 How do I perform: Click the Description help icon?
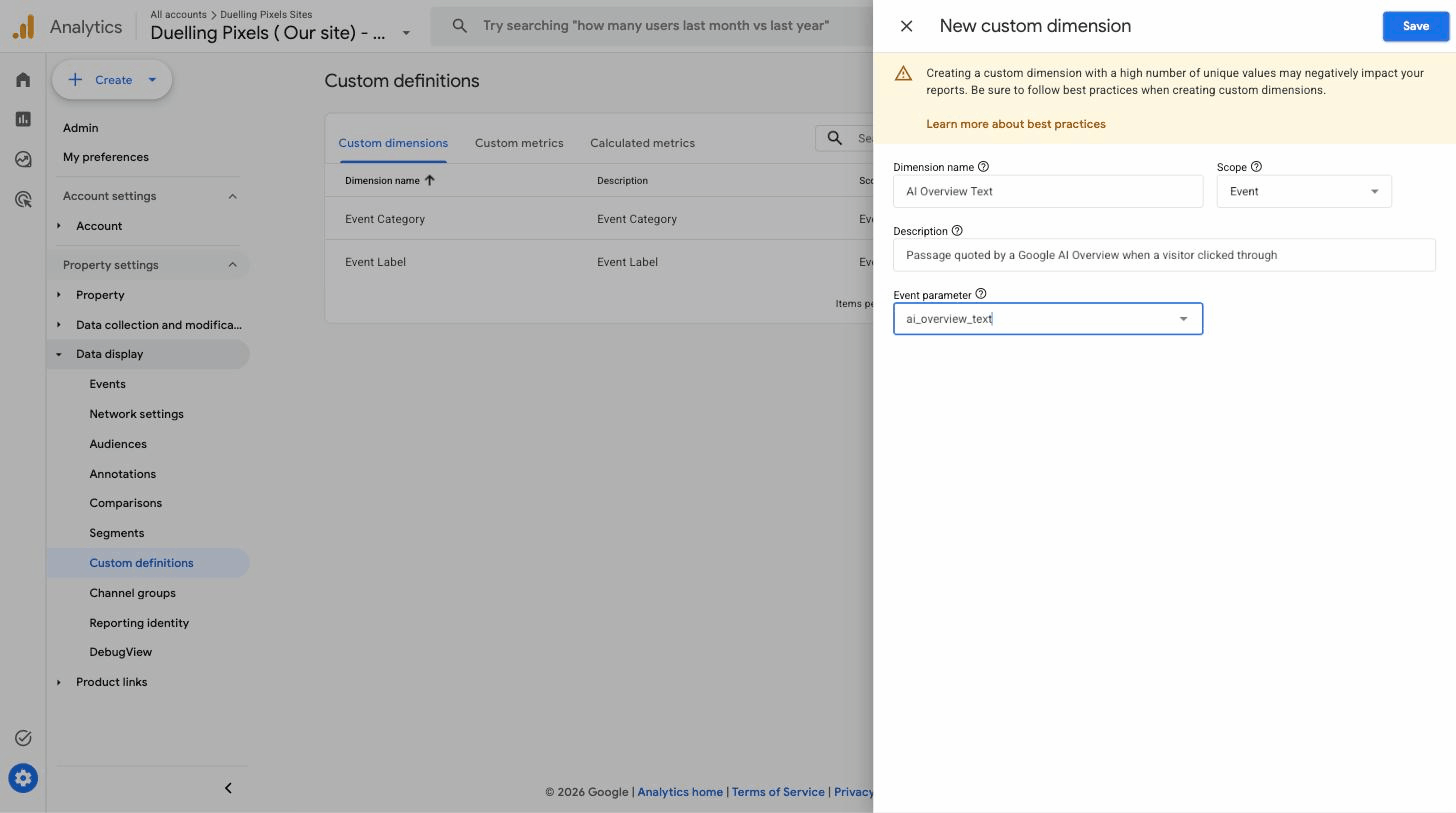coord(957,231)
